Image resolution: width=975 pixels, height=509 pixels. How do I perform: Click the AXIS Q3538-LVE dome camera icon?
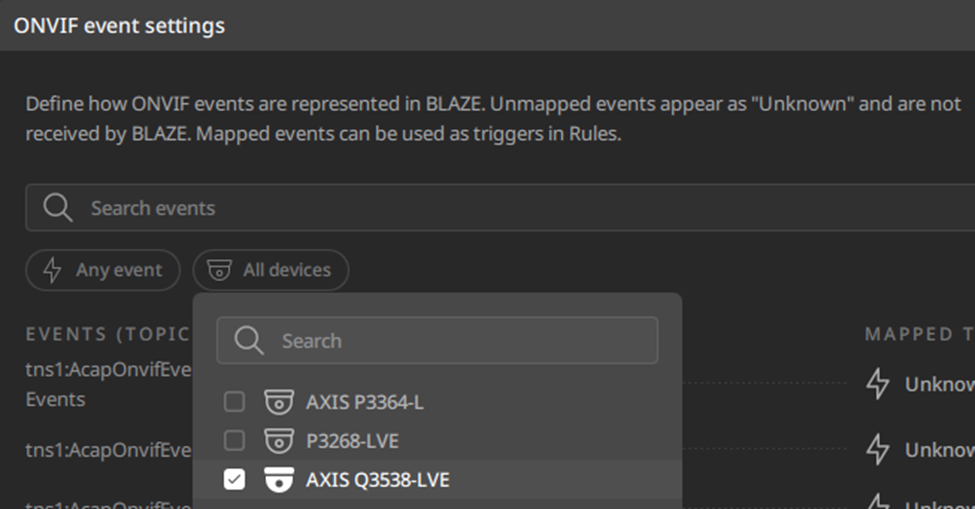coord(279,480)
